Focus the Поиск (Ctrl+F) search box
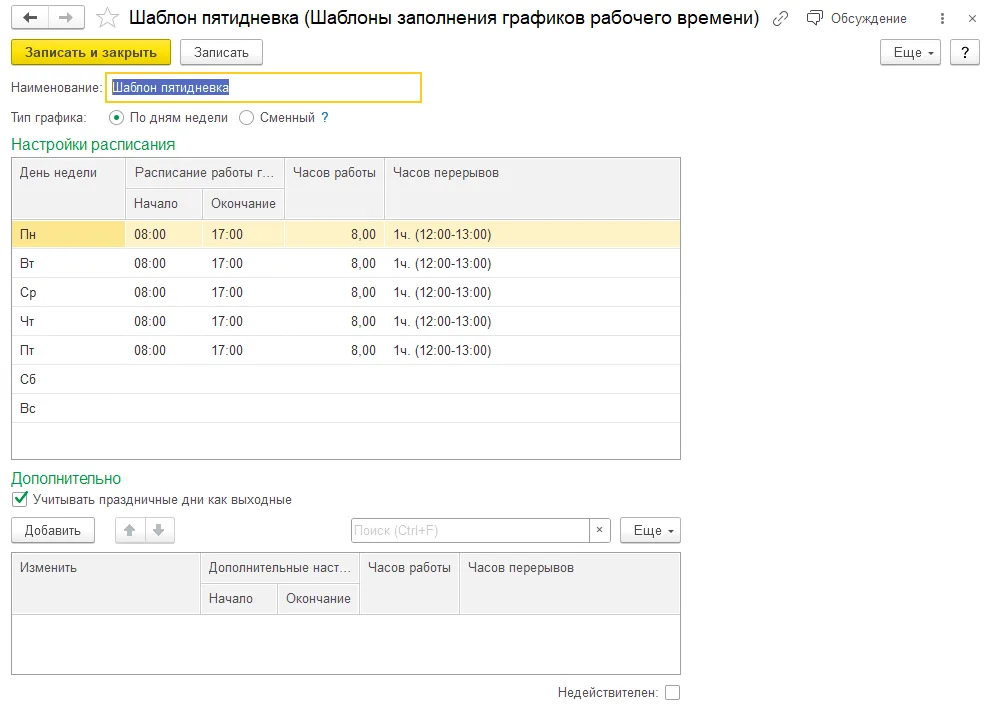The height and width of the screenshot is (705, 986). coord(470,530)
